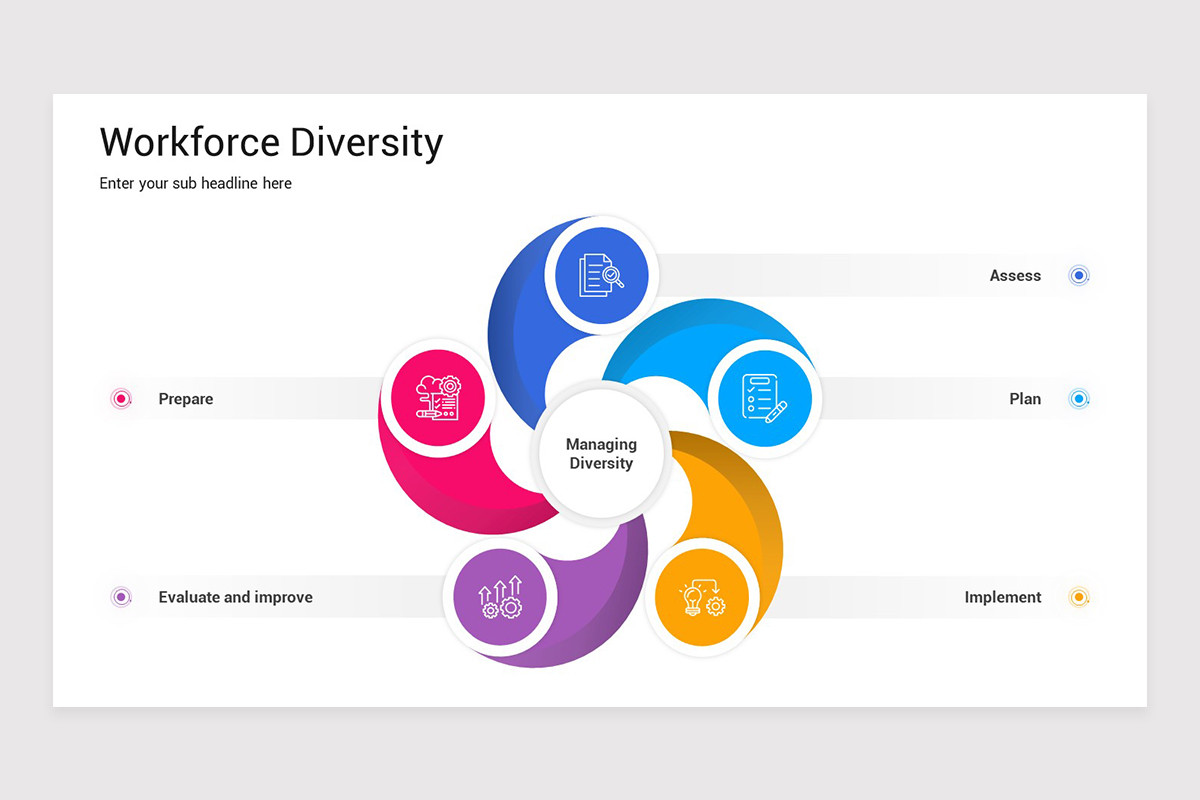Click the document magnifier Assess icon

pos(600,274)
